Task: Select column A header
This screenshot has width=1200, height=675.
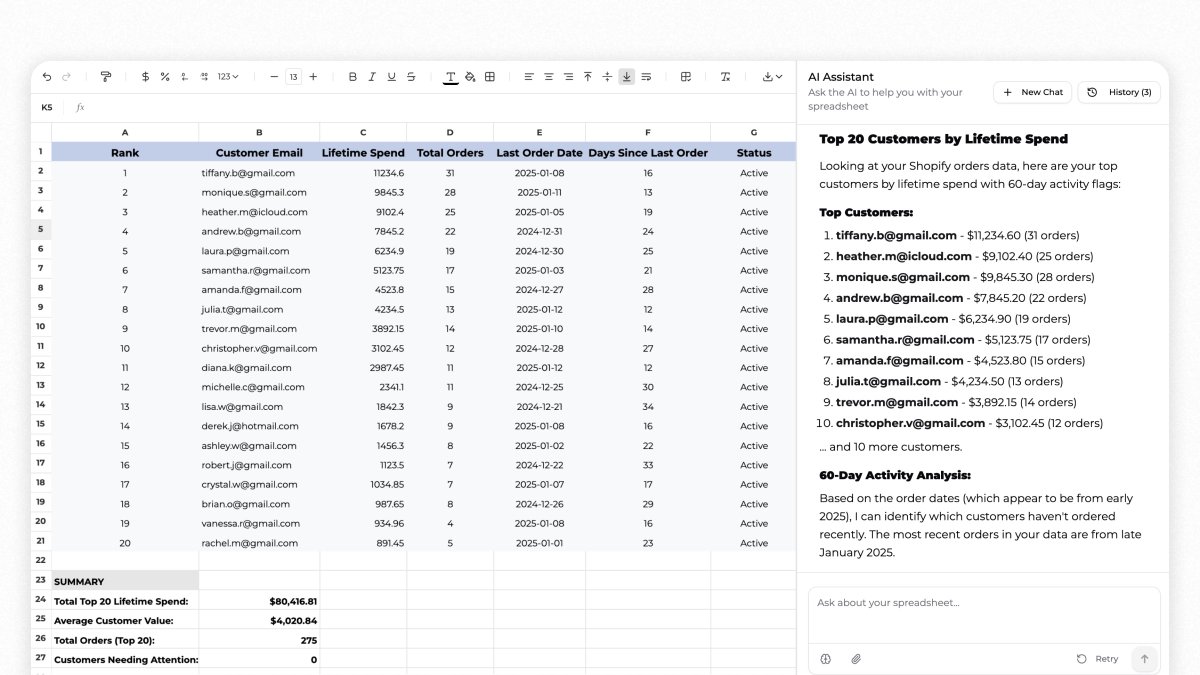Action: (125, 132)
